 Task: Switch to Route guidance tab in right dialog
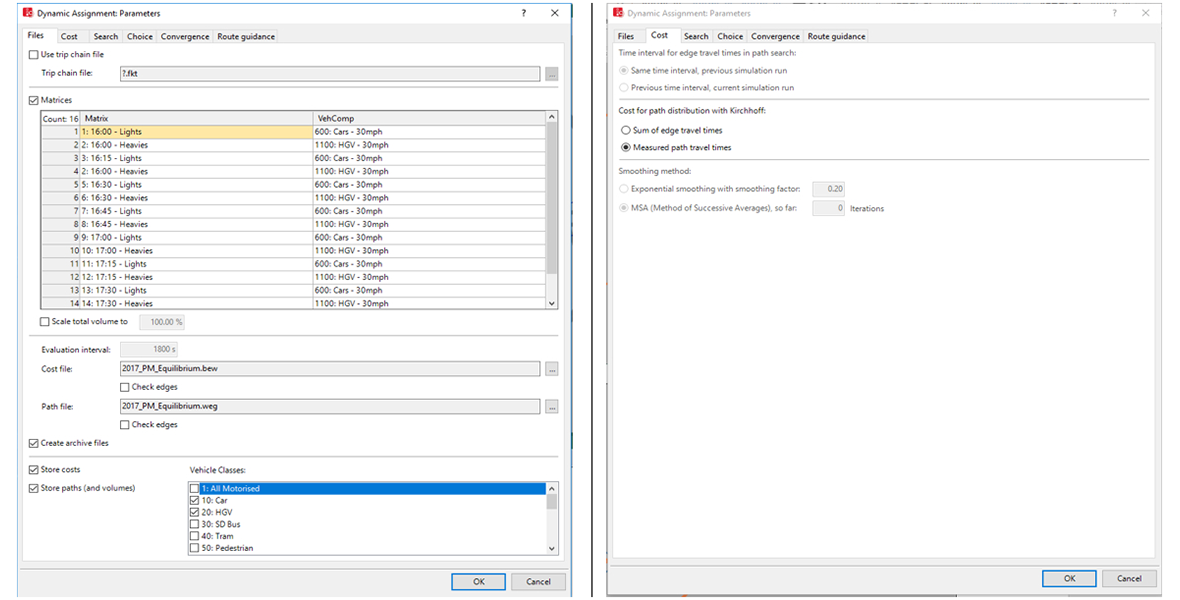(836, 36)
